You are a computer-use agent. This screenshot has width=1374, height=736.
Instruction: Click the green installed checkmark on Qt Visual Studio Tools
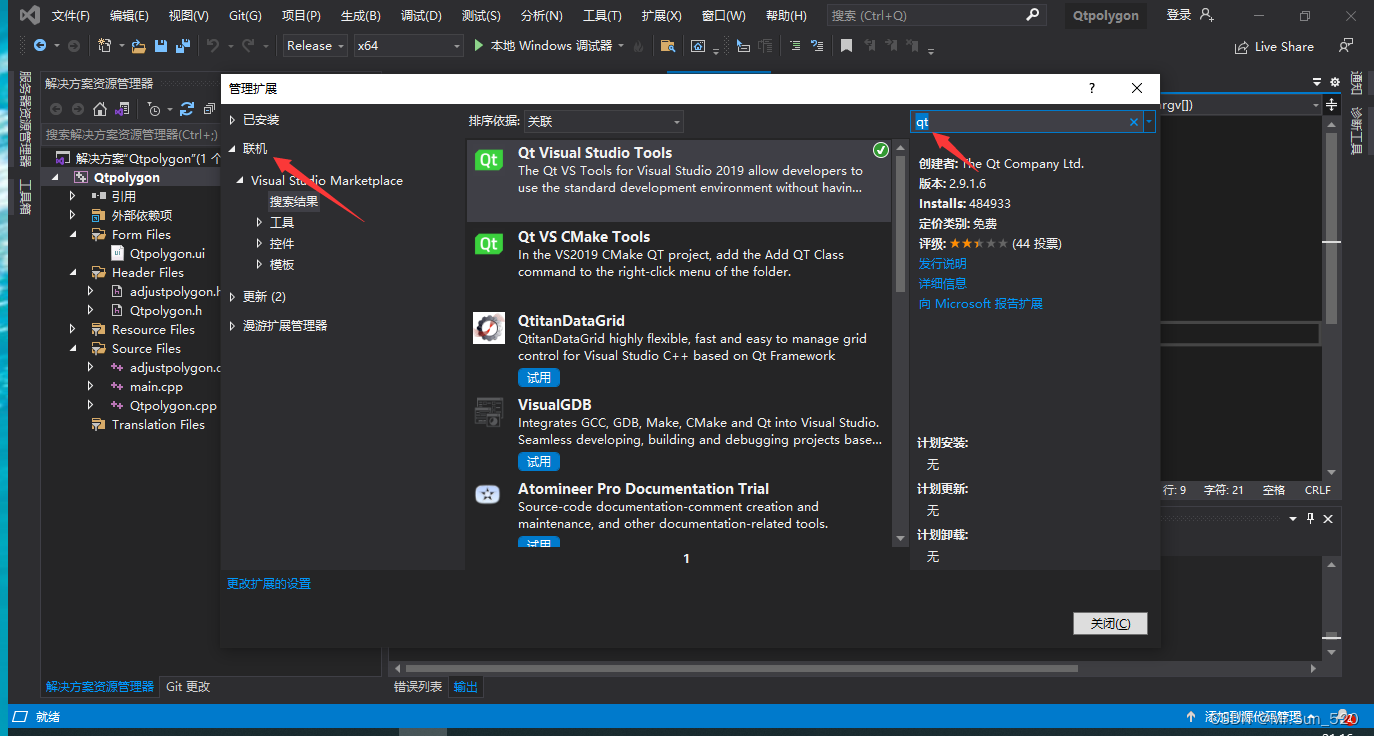point(880,151)
